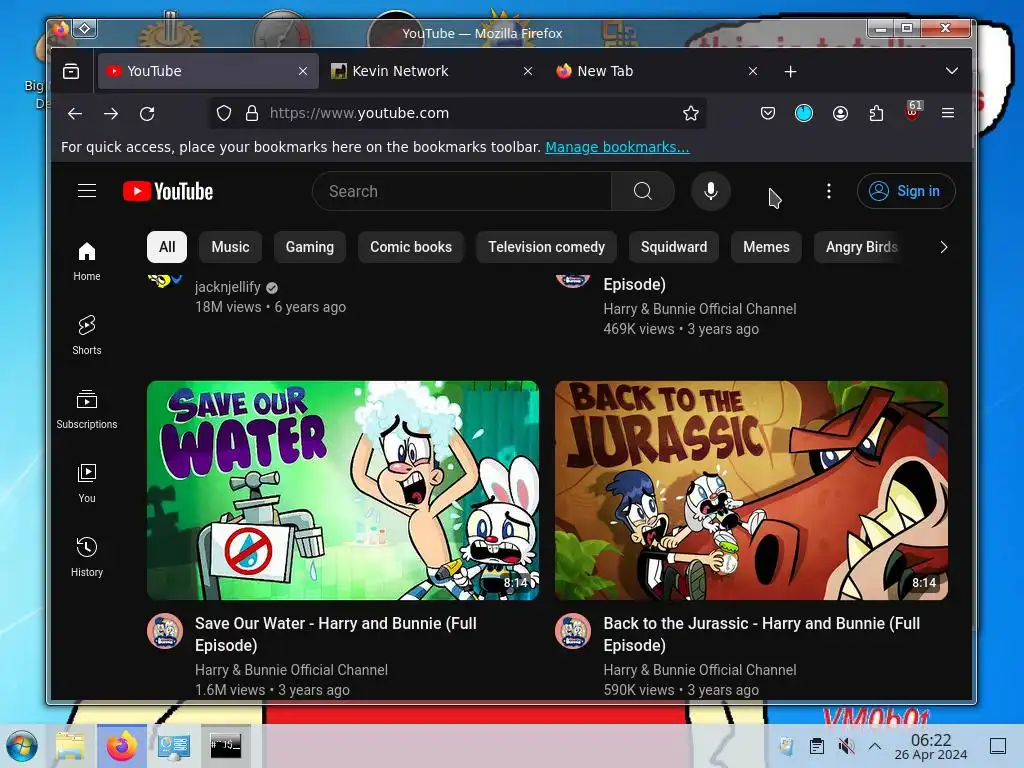This screenshot has width=1024, height=768.
Task: Open Save Our Water video title
Action: [x=336, y=634]
